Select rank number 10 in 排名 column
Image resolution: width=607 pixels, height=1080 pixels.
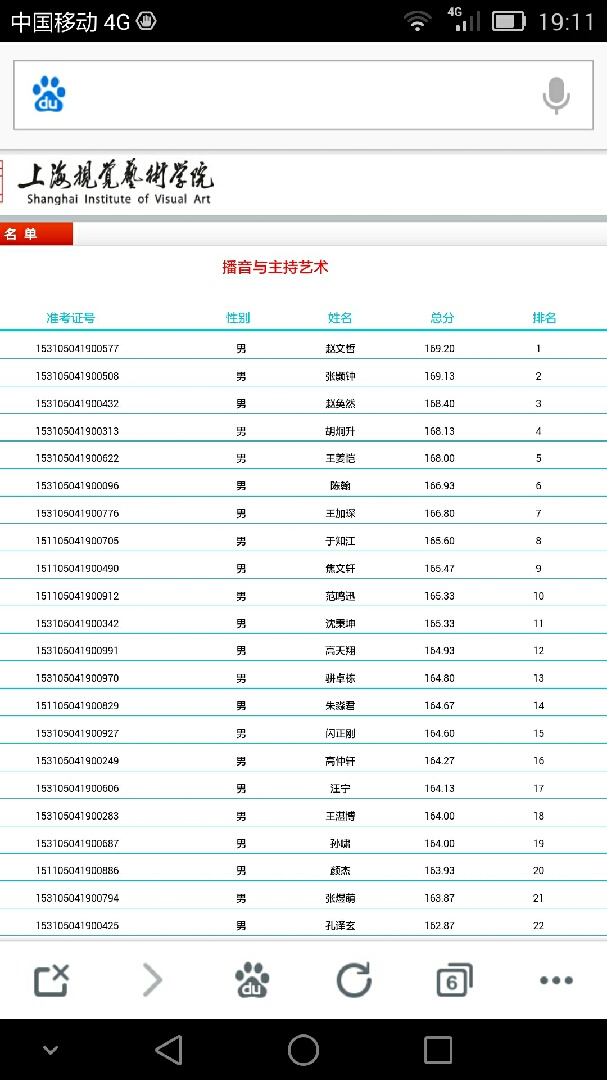click(539, 596)
